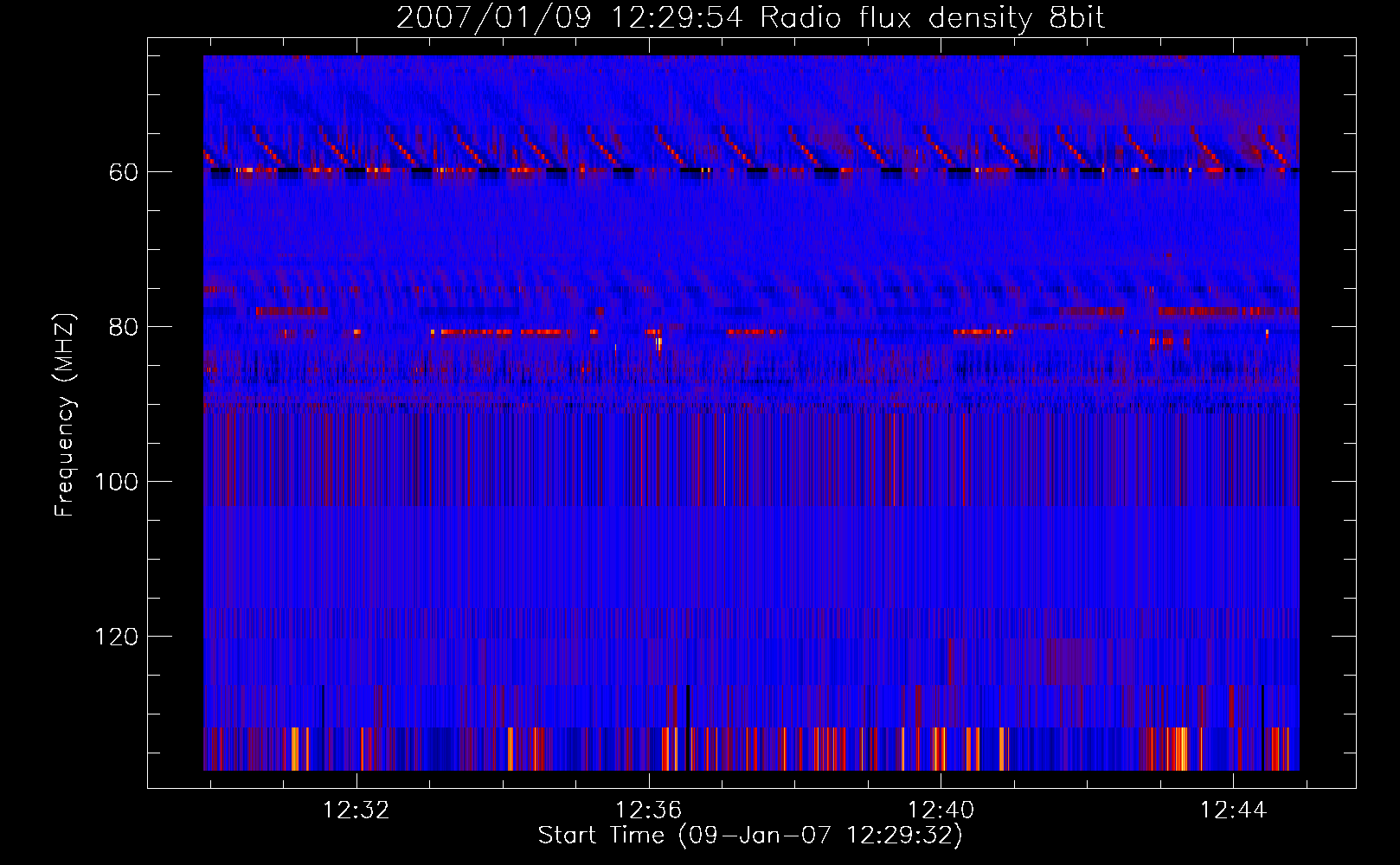Click the 12:32 time tick label
The image size is (1400, 865).
tap(356, 811)
